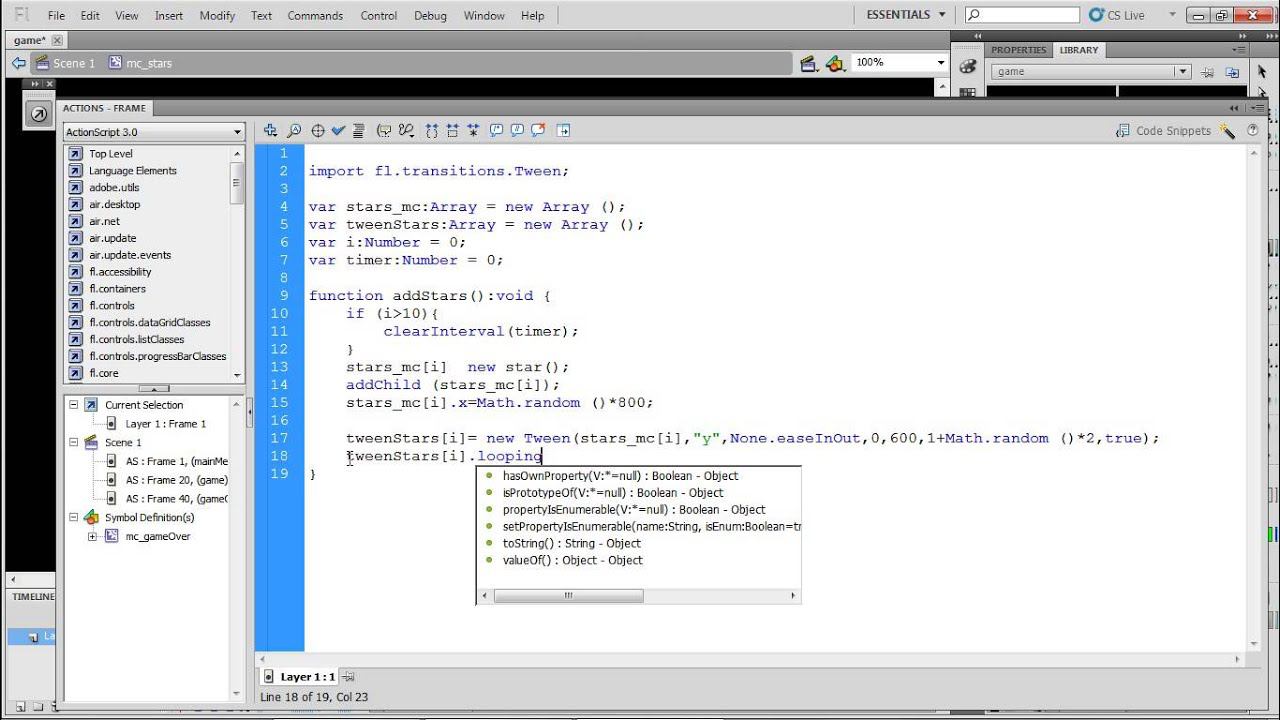Collapse Current Selection tree node

[73, 405]
